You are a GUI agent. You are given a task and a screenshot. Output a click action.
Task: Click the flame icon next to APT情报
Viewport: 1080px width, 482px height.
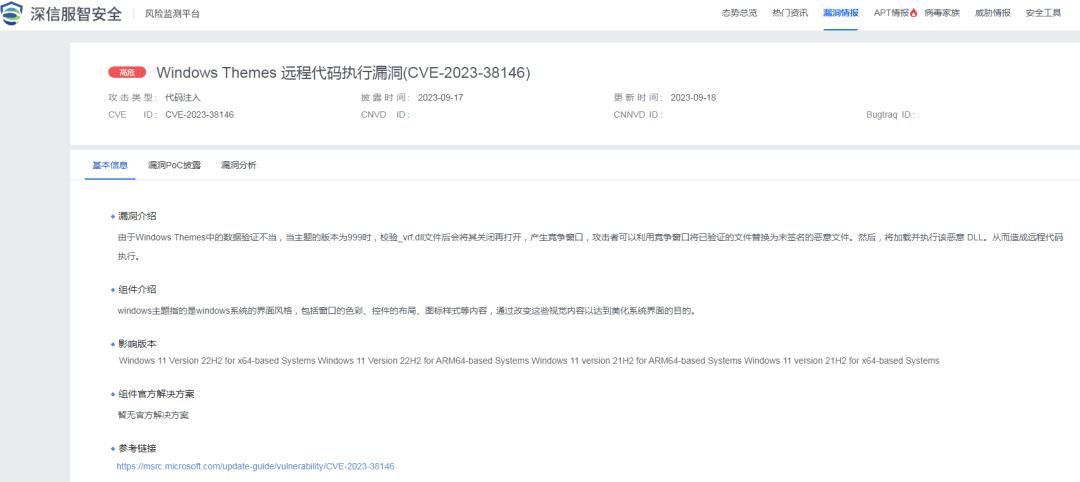[914, 13]
